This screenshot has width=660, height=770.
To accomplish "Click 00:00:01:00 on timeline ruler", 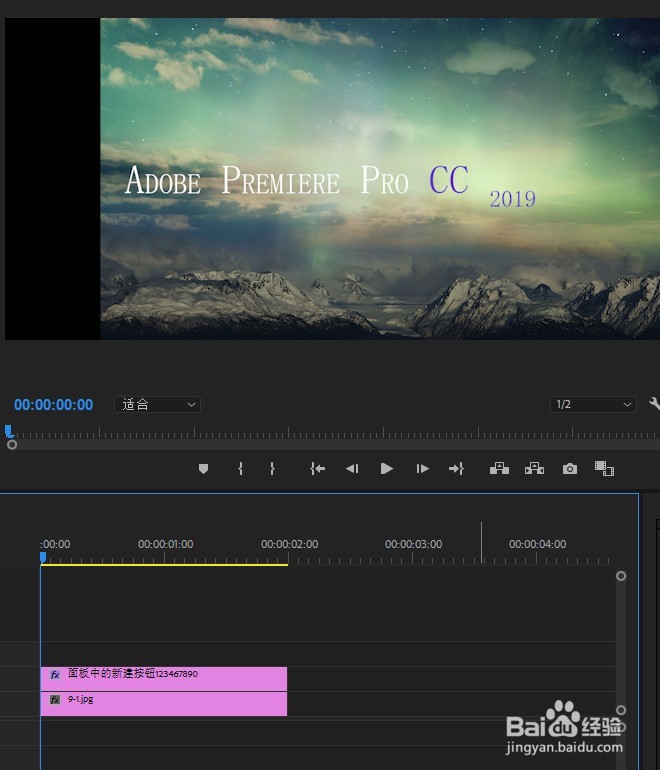I will 165,544.
